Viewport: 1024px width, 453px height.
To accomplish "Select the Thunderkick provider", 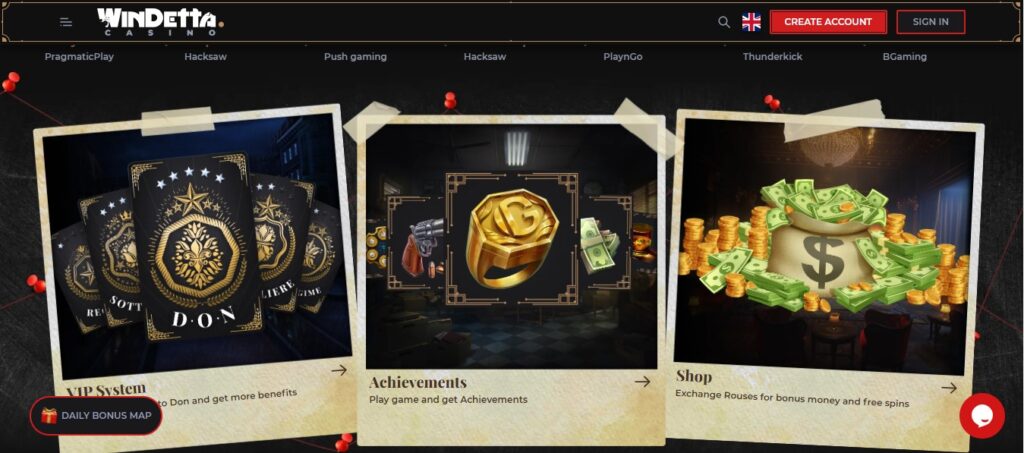I will click(773, 57).
